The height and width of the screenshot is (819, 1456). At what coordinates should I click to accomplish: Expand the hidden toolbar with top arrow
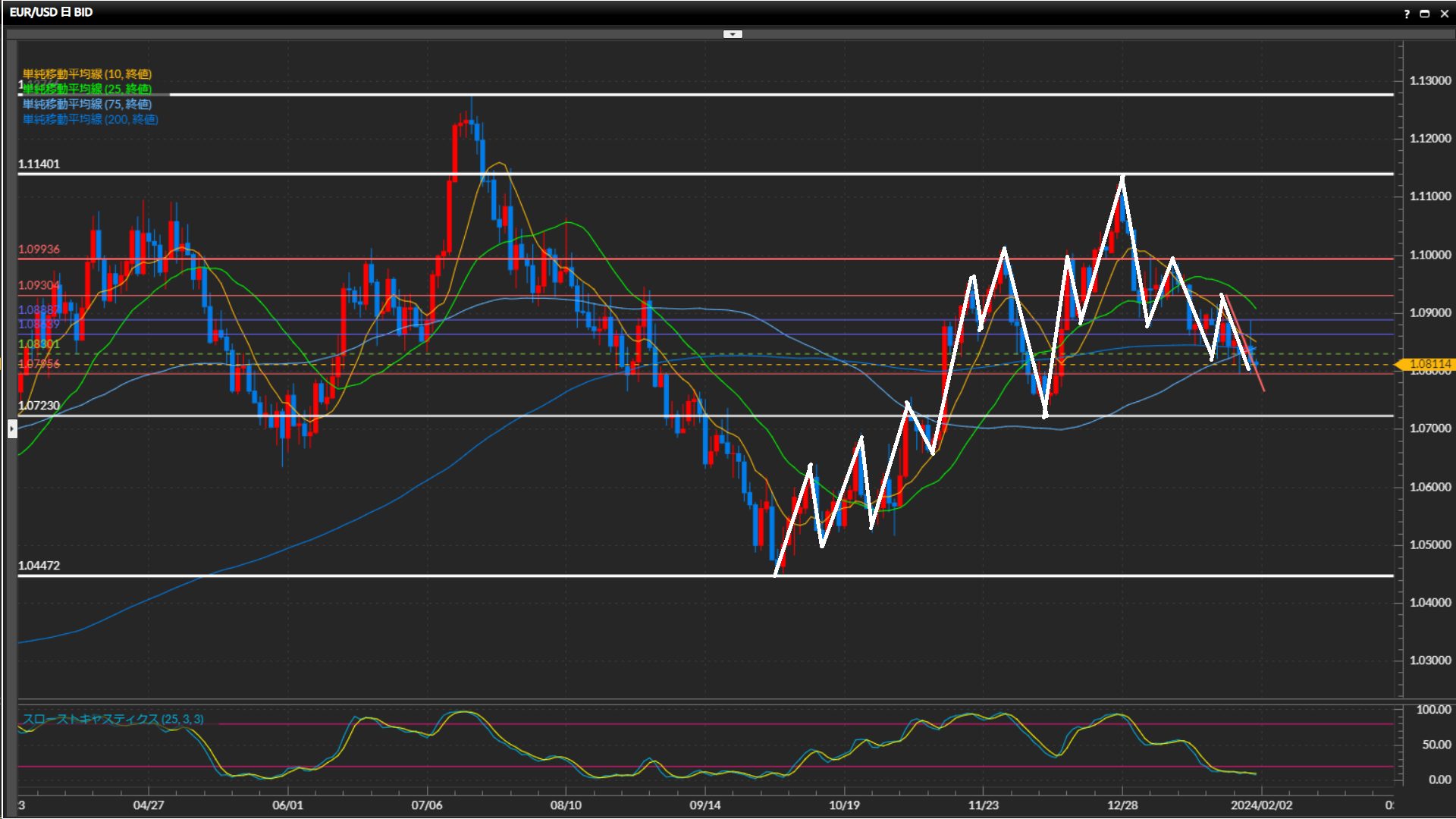click(733, 34)
